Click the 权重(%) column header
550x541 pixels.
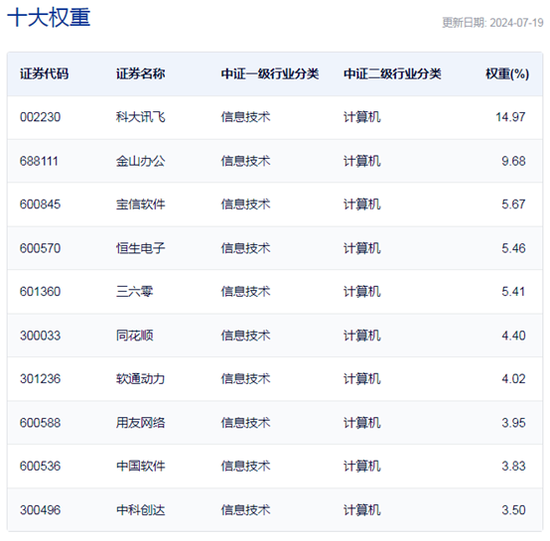click(x=507, y=74)
